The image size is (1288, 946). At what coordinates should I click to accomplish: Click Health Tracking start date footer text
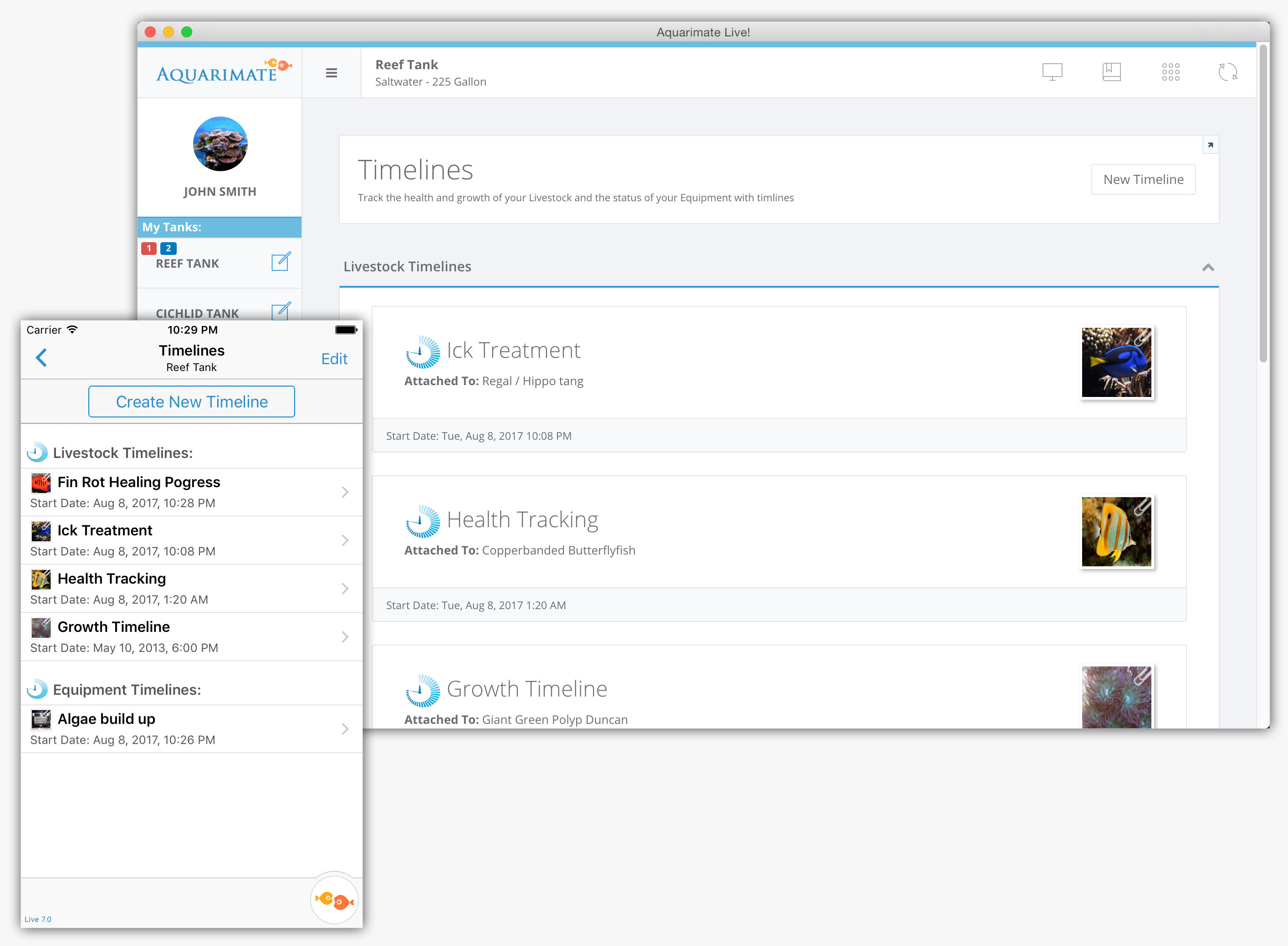(475, 605)
